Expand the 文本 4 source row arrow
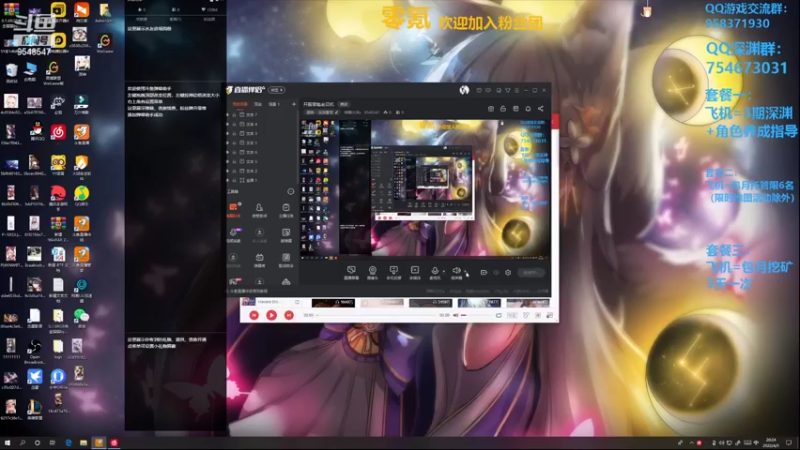 tap(228, 124)
